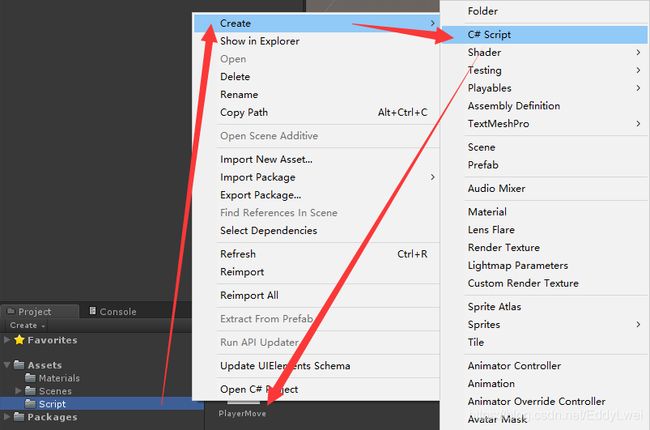Select the Script folder row
Image resolution: width=650 pixels, height=430 pixels.
(102, 403)
